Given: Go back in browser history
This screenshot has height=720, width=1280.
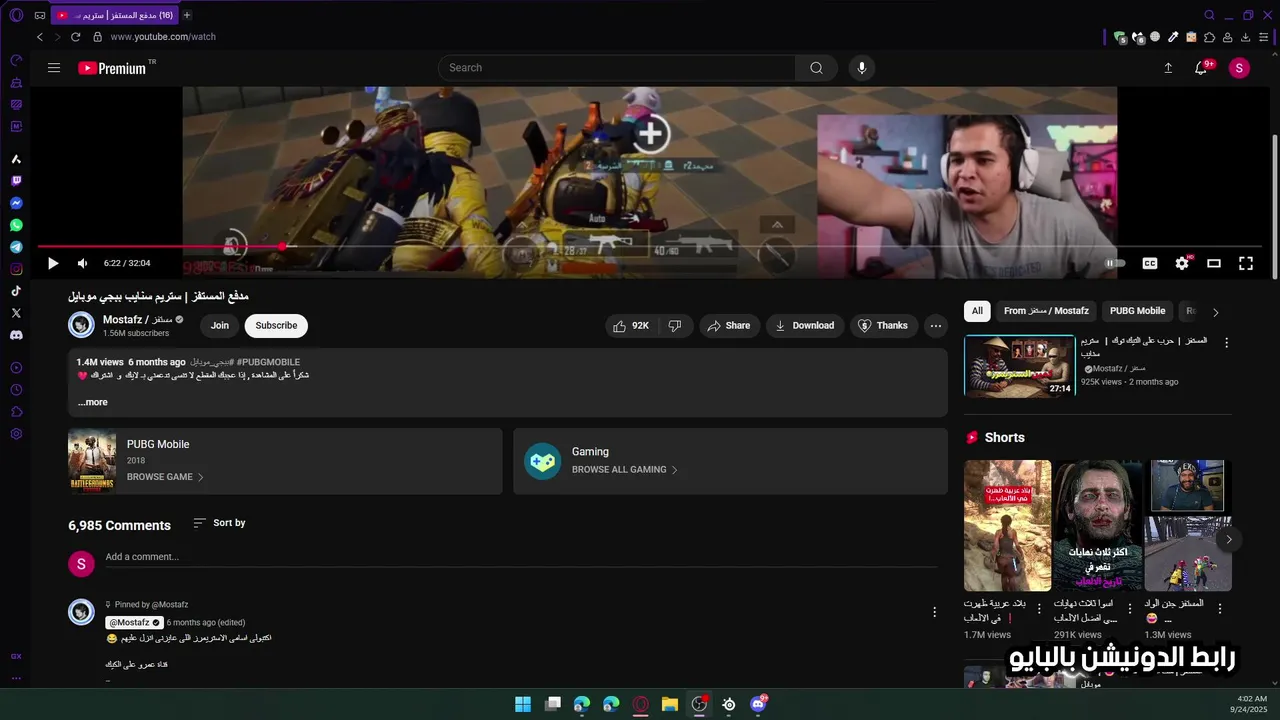Looking at the screenshot, I should 40,37.
